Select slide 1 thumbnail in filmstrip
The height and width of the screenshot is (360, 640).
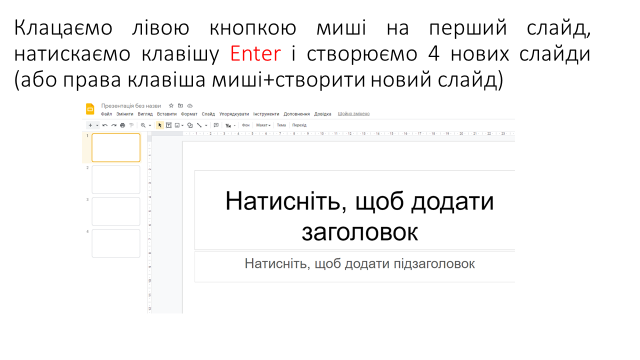(116, 147)
